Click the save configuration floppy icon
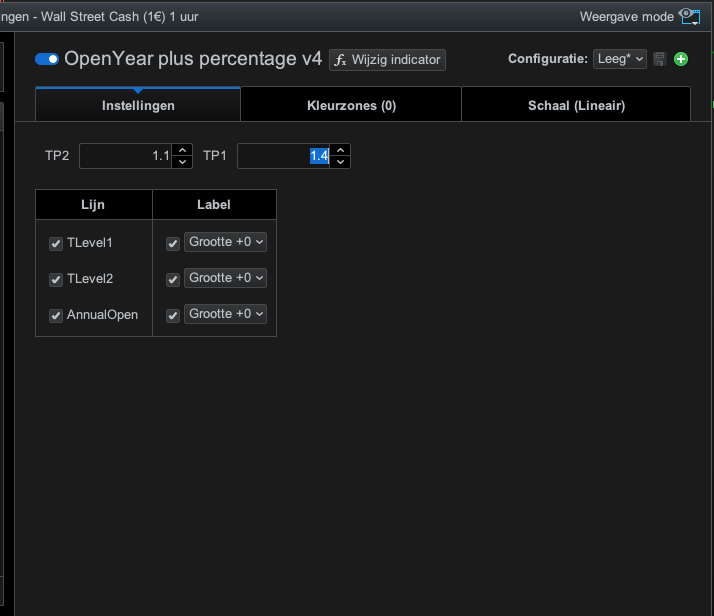The image size is (714, 616). pyautogui.click(x=660, y=60)
